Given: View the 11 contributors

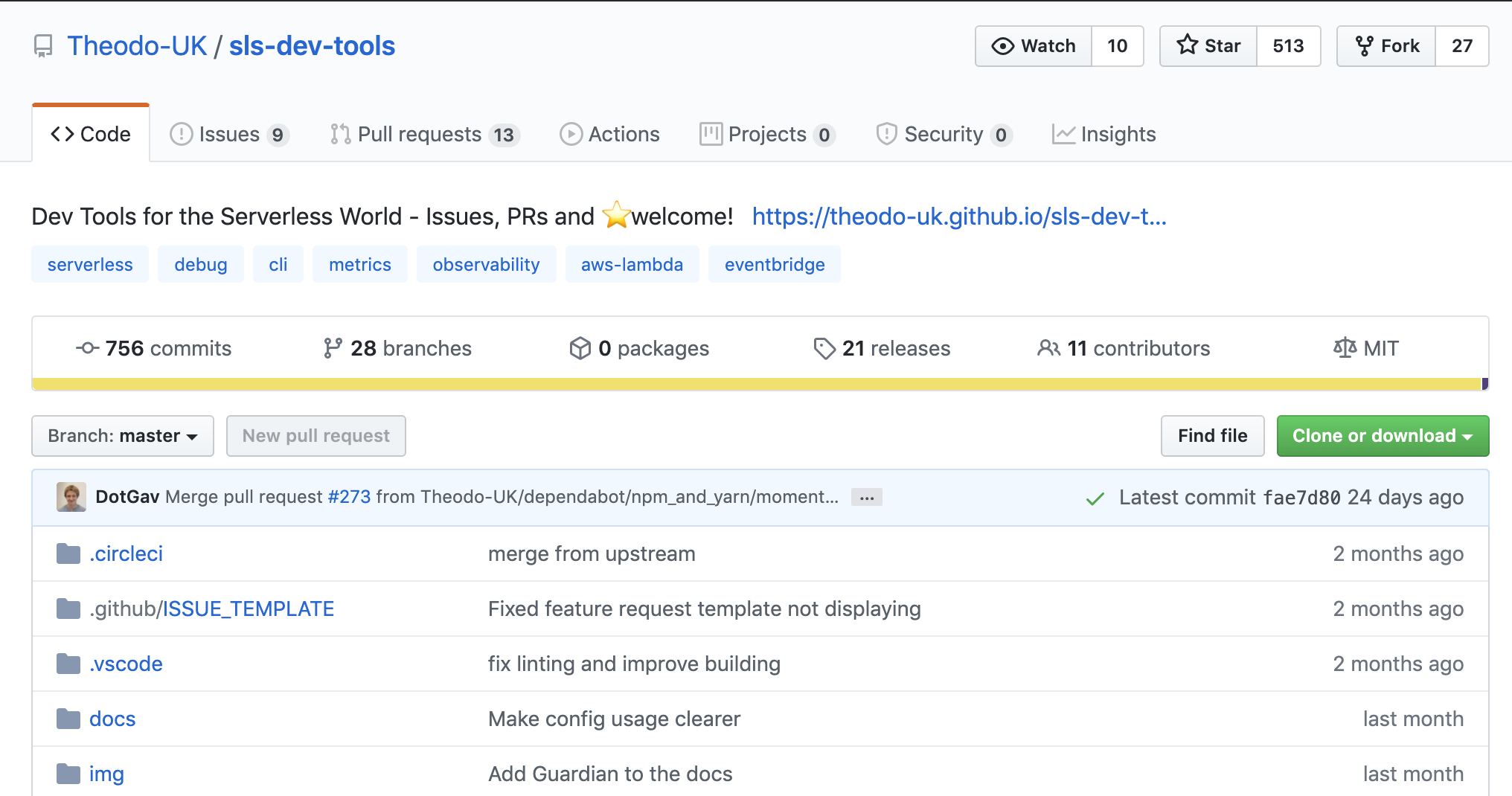Looking at the screenshot, I should (1124, 348).
